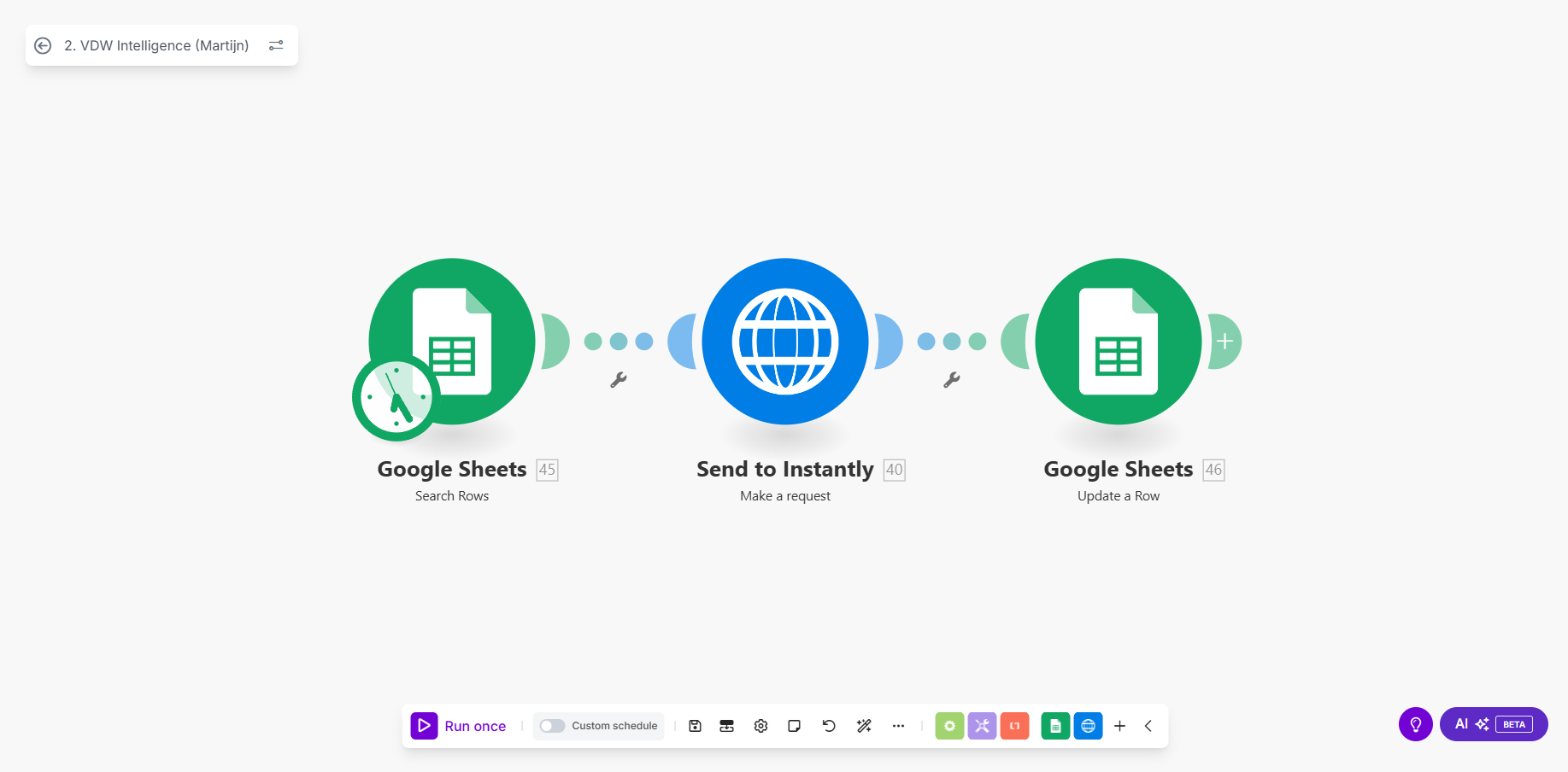Click the scenario name VDW Intelligence (Martijn)
The width and height of the screenshot is (1568, 772).
(156, 45)
